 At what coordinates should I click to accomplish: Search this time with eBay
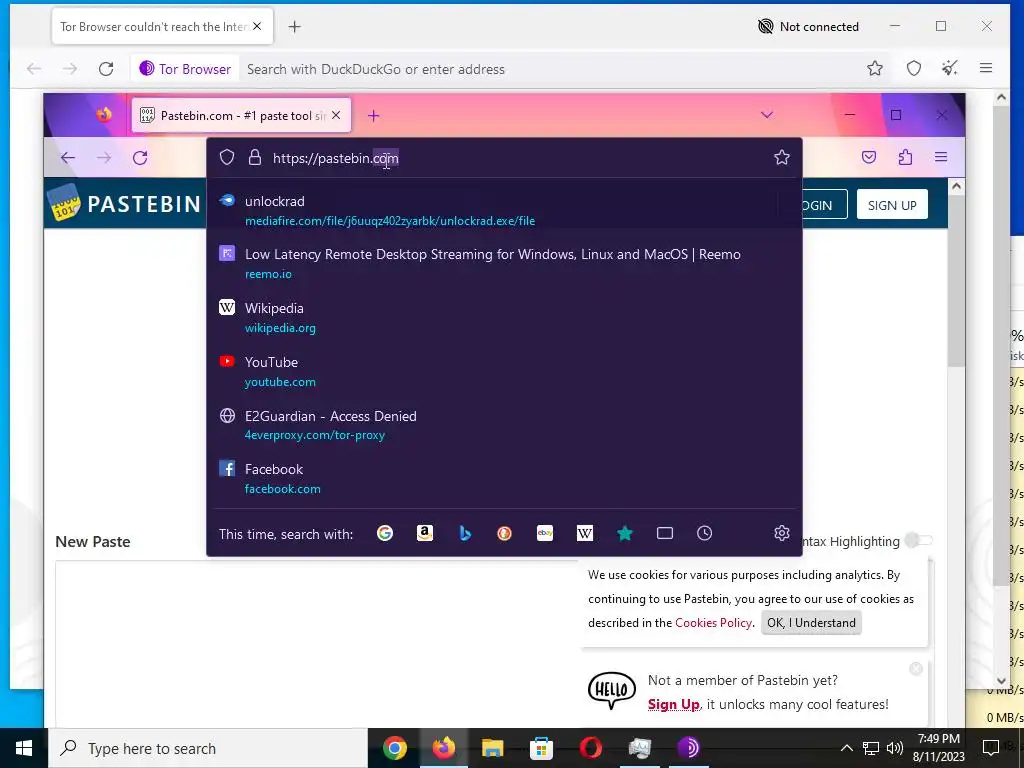point(545,534)
